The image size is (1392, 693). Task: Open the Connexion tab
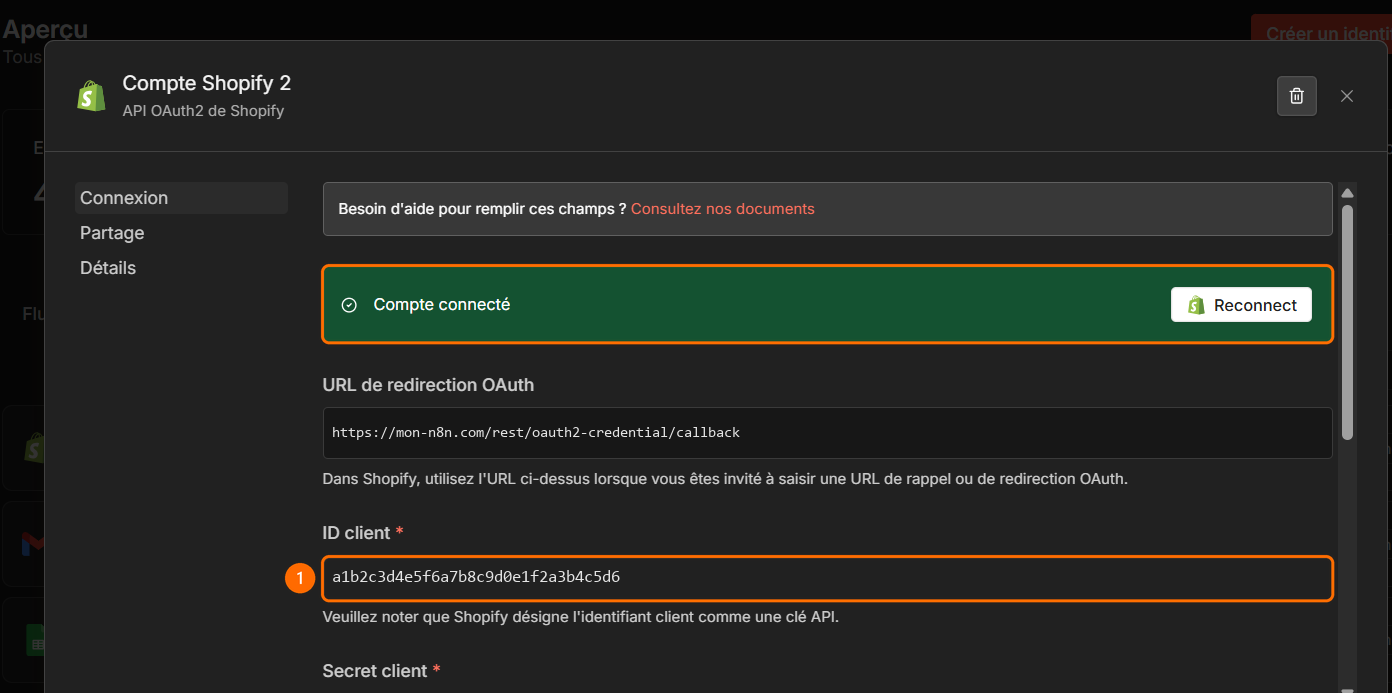181,198
